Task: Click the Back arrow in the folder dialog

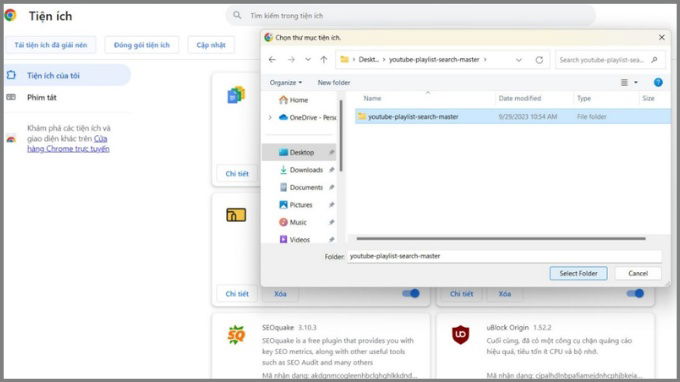Action: [272, 60]
